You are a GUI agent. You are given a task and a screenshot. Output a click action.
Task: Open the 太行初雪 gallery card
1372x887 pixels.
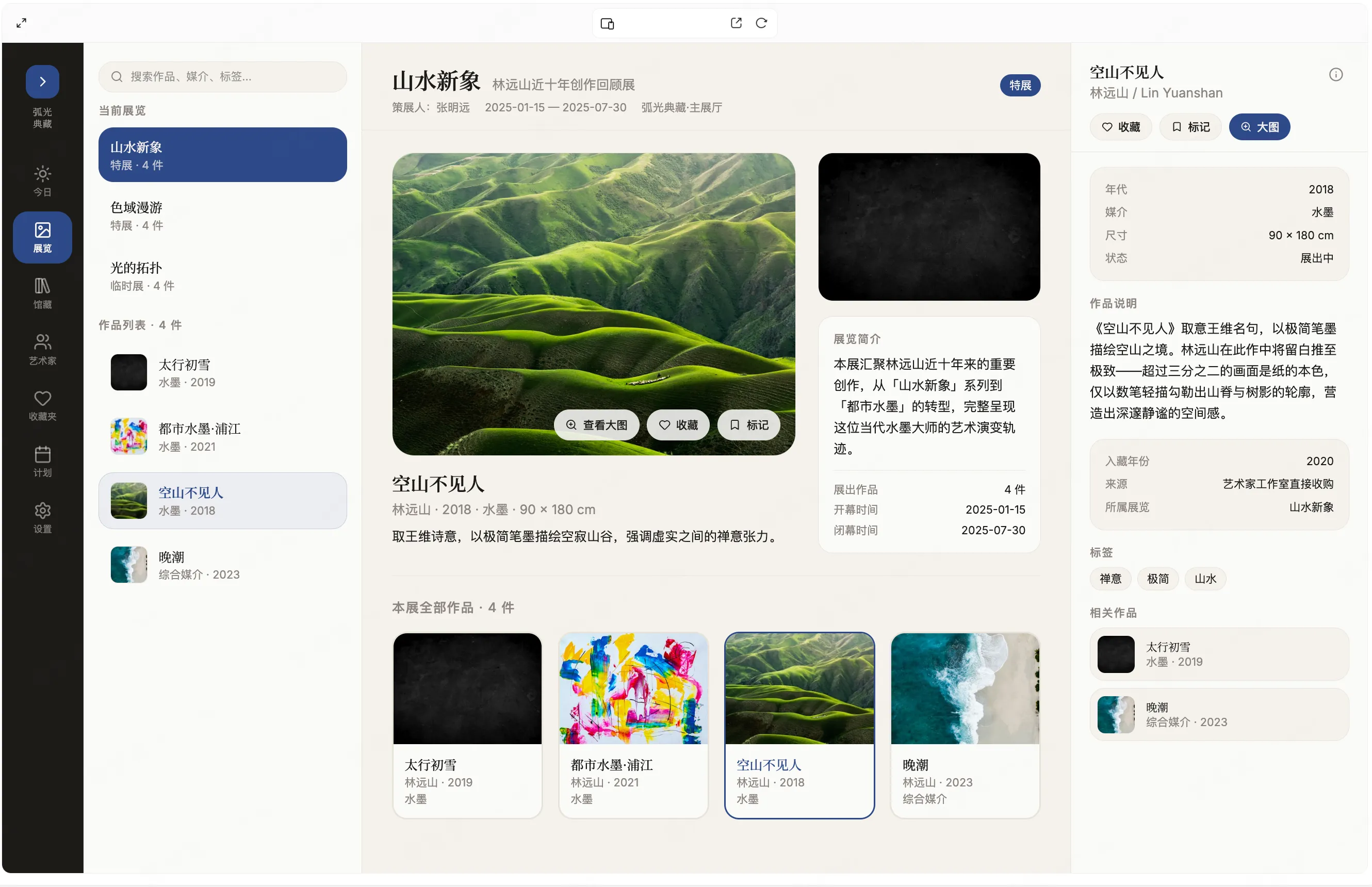pyautogui.click(x=467, y=725)
